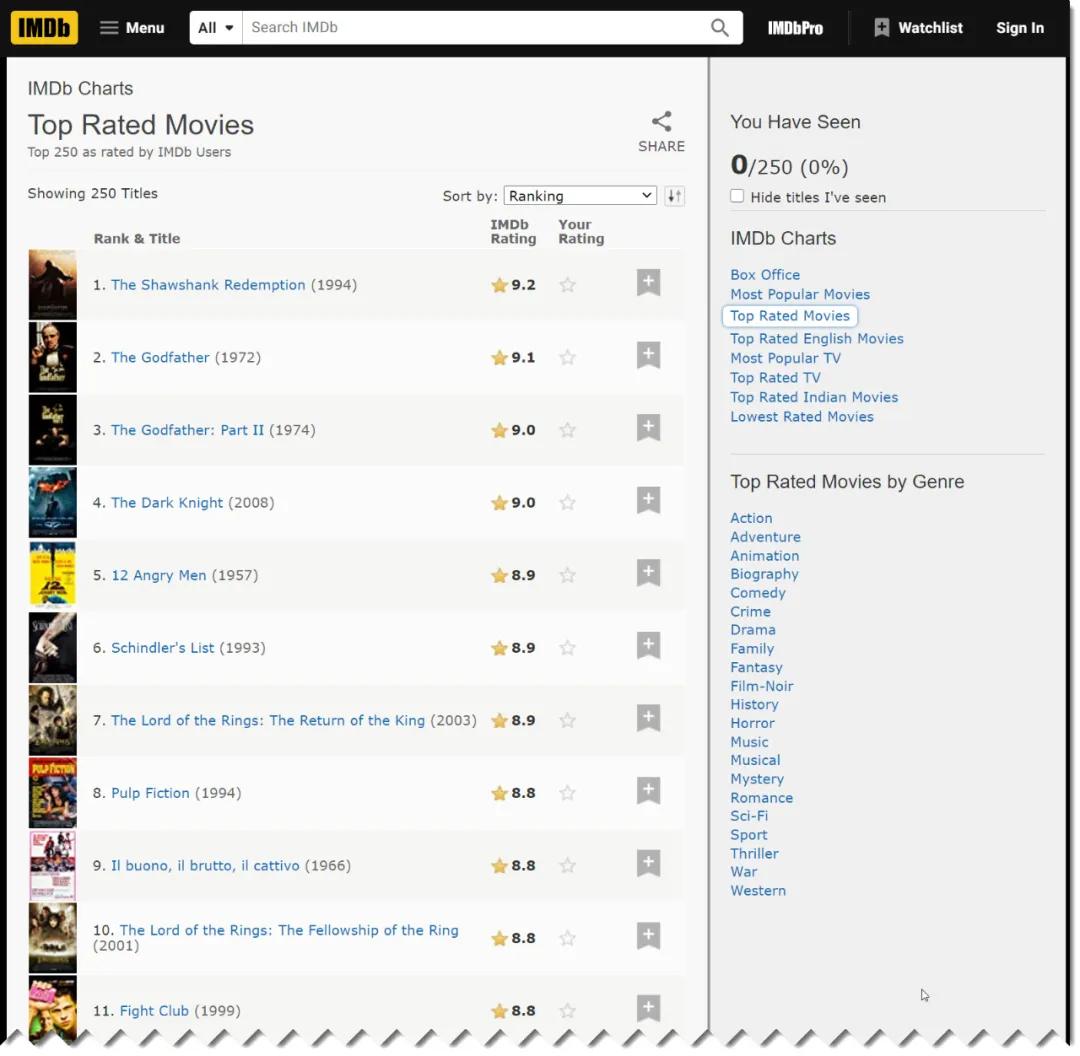Click 12 Angry Men poster thumbnail
The width and height of the screenshot is (1080, 1056).
click(52, 575)
